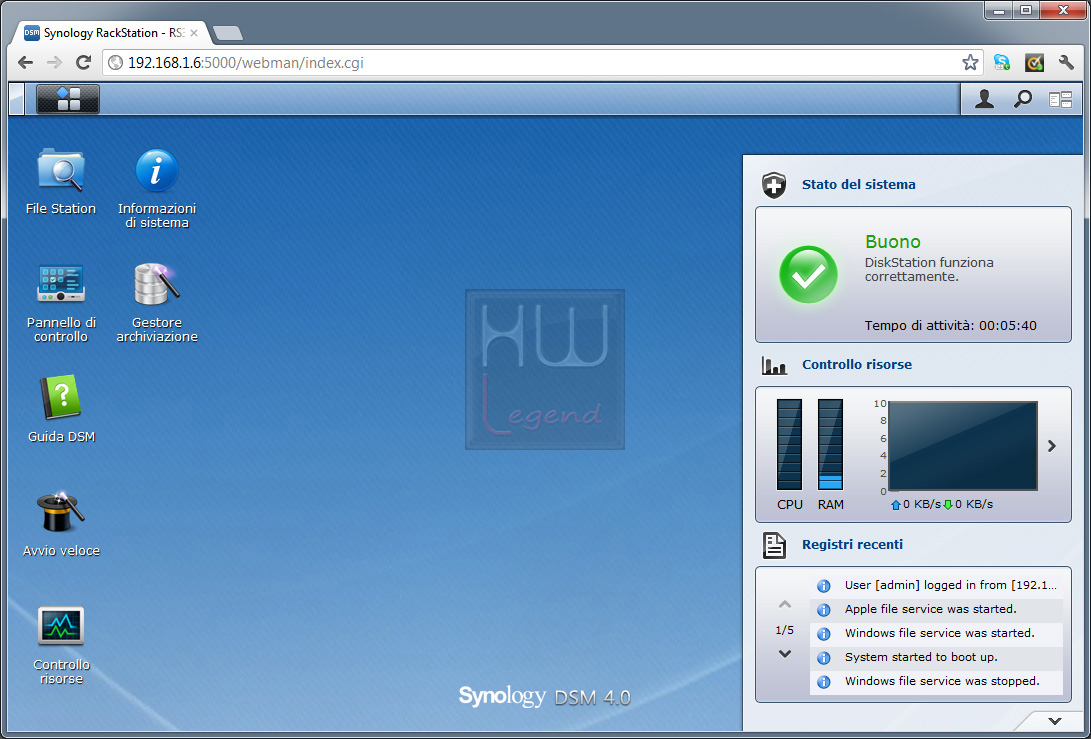Open Stato del sistema heading link
The image size is (1091, 739).
pos(858,184)
